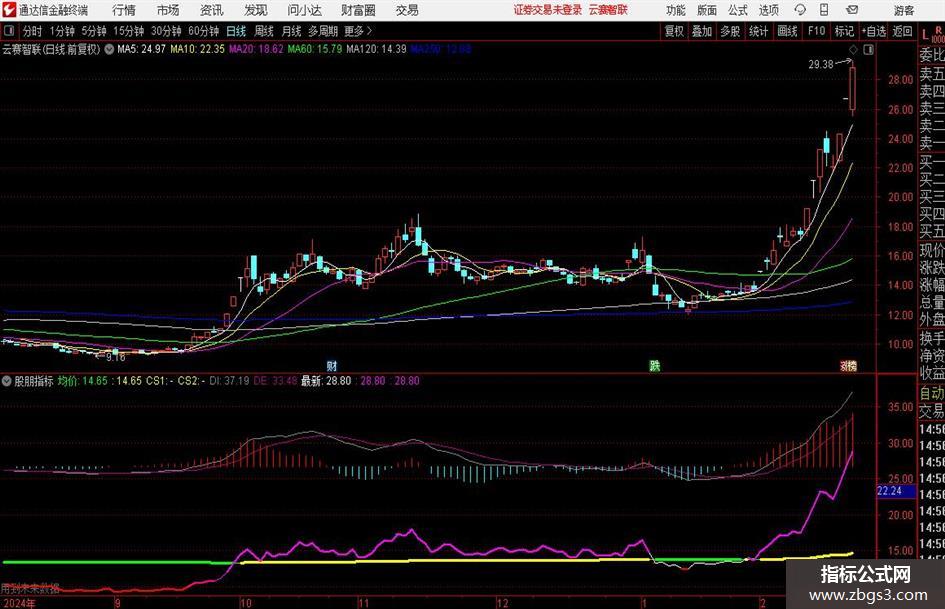The height and width of the screenshot is (609, 945).
Task: Open the 问小达 menu
Action: point(304,10)
